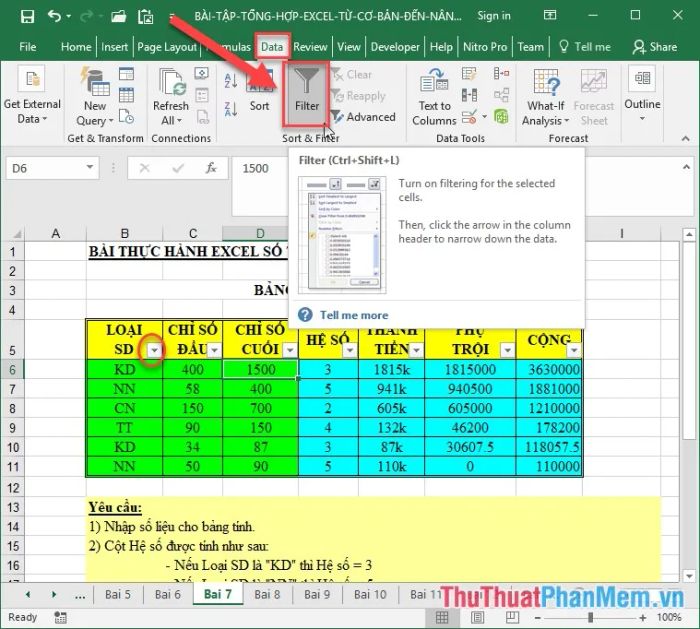Open filter dropdown for PHỤ TRỘI column

coord(508,350)
